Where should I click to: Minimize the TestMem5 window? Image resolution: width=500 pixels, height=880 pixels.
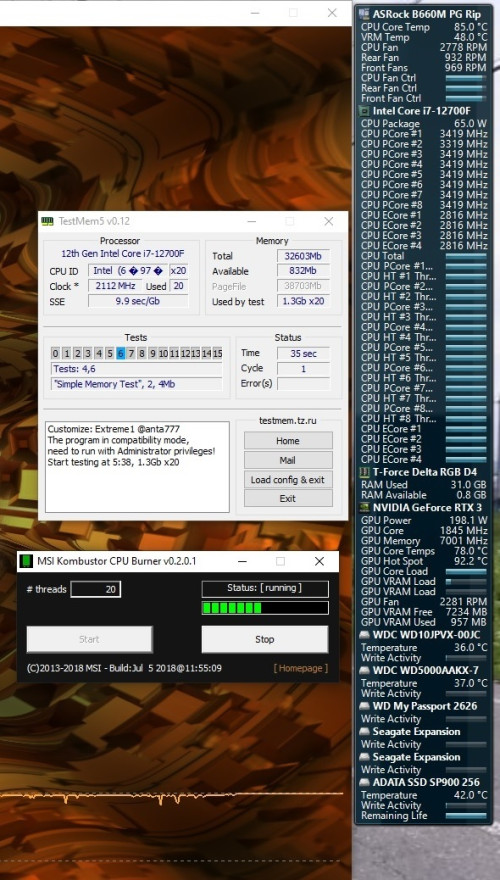[251, 222]
